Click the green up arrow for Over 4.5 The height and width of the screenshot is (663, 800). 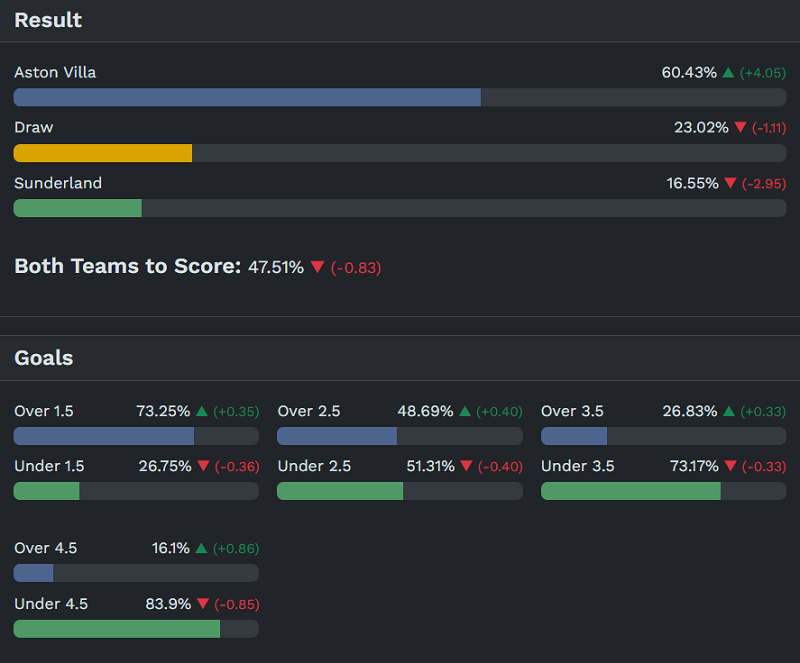point(201,548)
